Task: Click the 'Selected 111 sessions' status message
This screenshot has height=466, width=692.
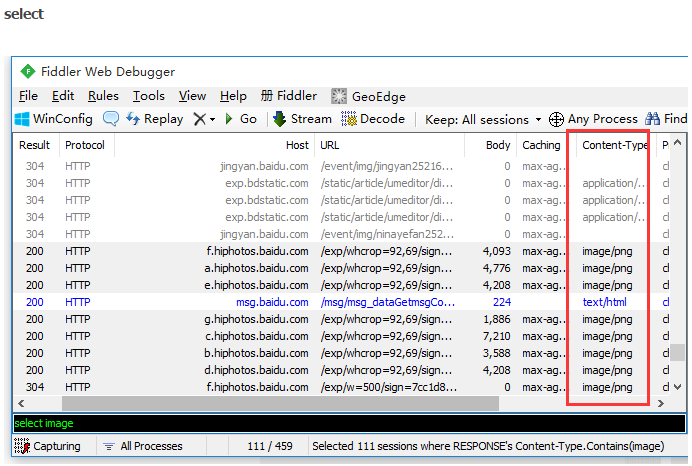Action: point(488,447)
